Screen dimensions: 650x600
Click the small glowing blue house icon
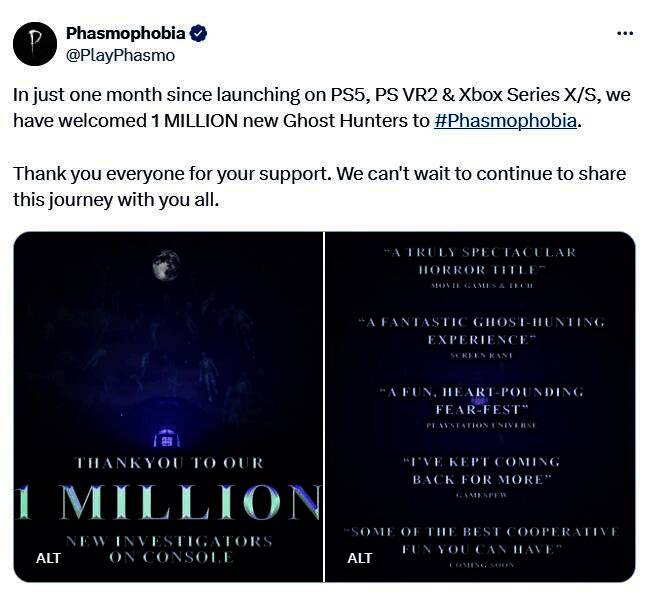coord(168,438)
